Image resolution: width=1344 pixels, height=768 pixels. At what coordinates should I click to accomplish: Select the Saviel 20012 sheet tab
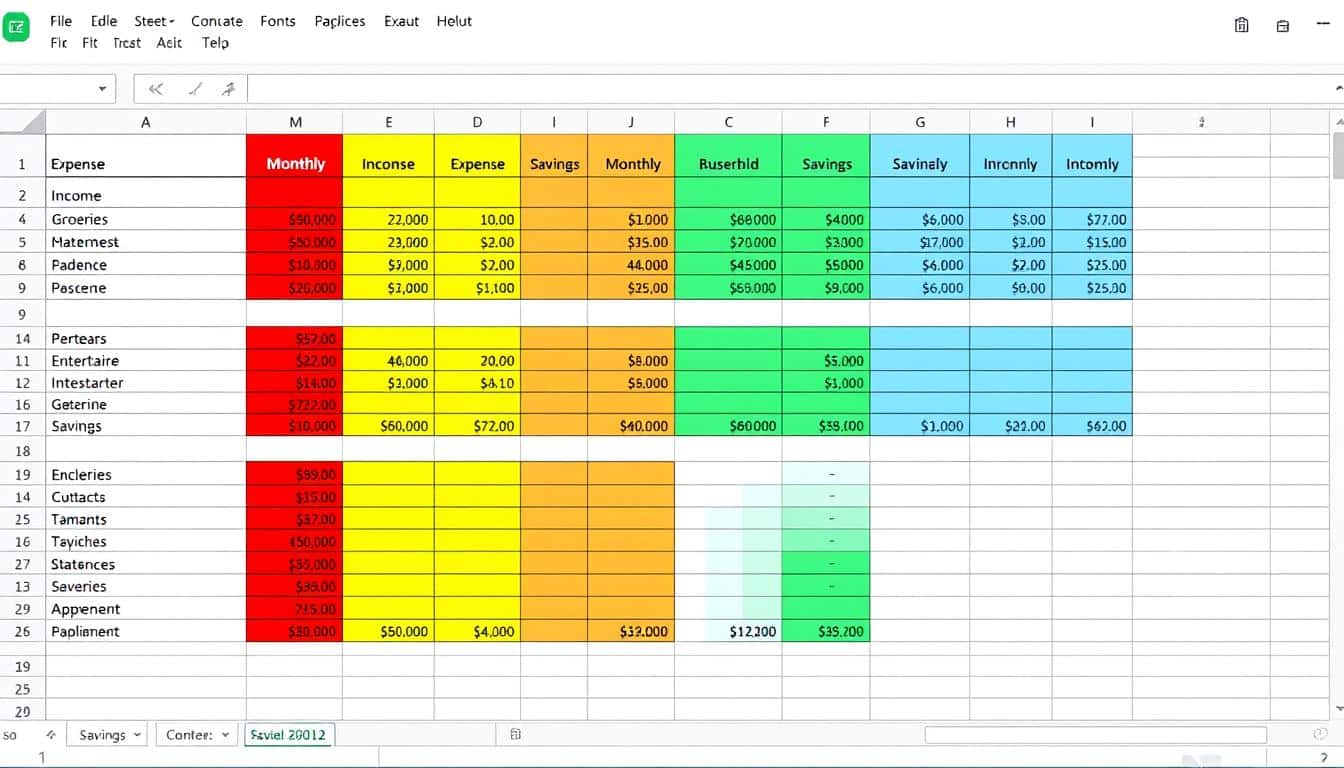point(289,734)
